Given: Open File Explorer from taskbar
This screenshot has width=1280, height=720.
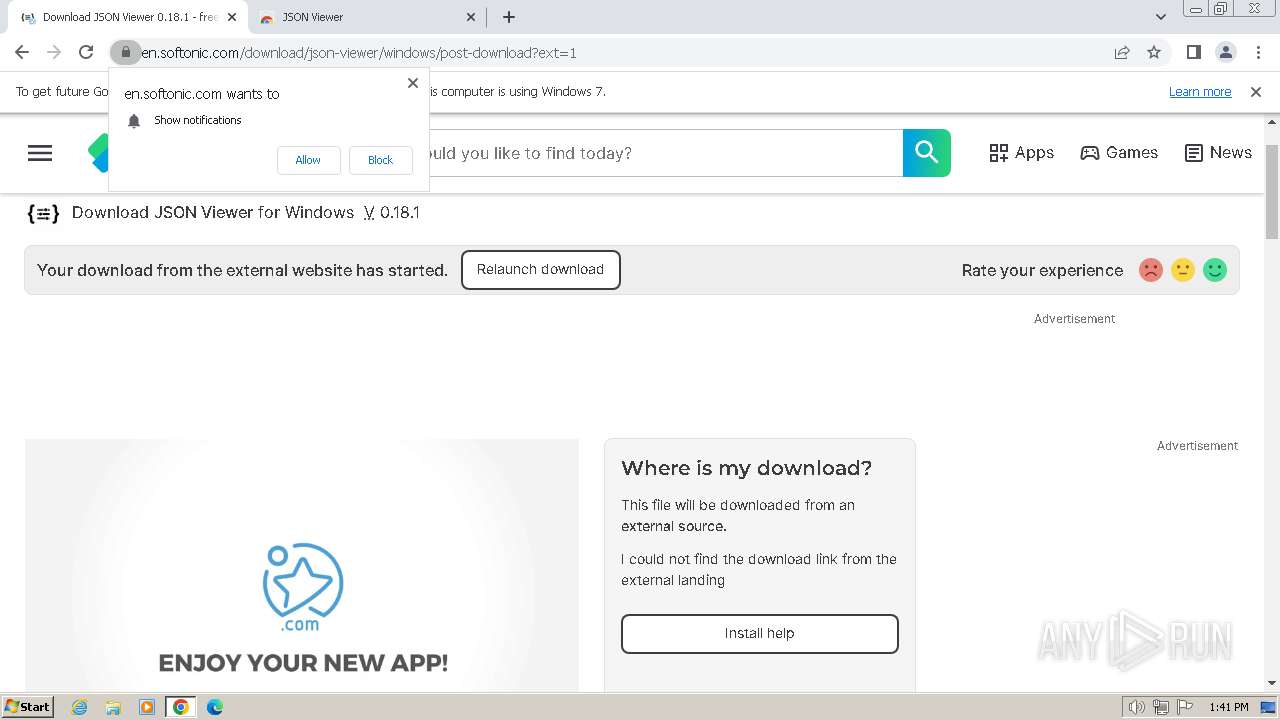Looking at the screenshot, I should point(113,707).
